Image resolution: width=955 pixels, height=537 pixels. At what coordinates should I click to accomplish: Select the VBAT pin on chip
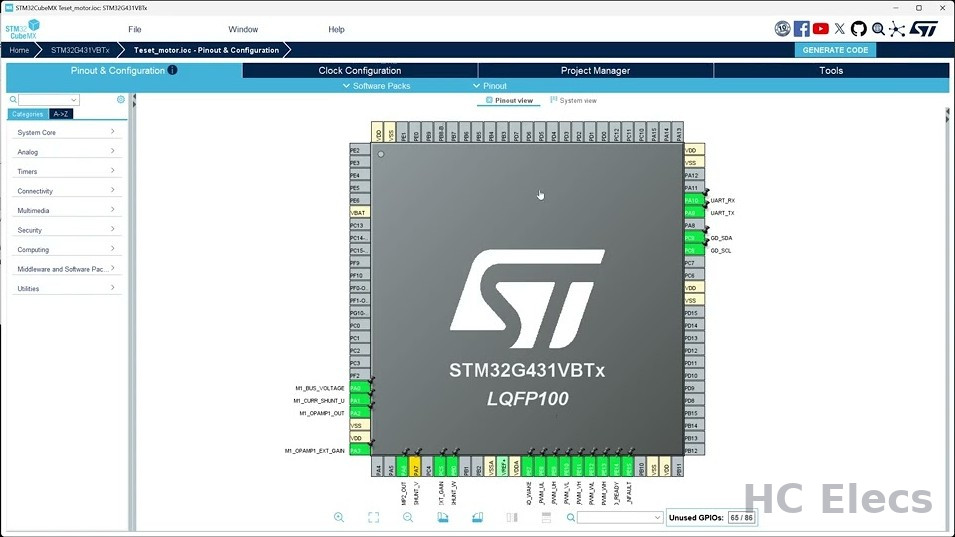[x=359, y=212]
